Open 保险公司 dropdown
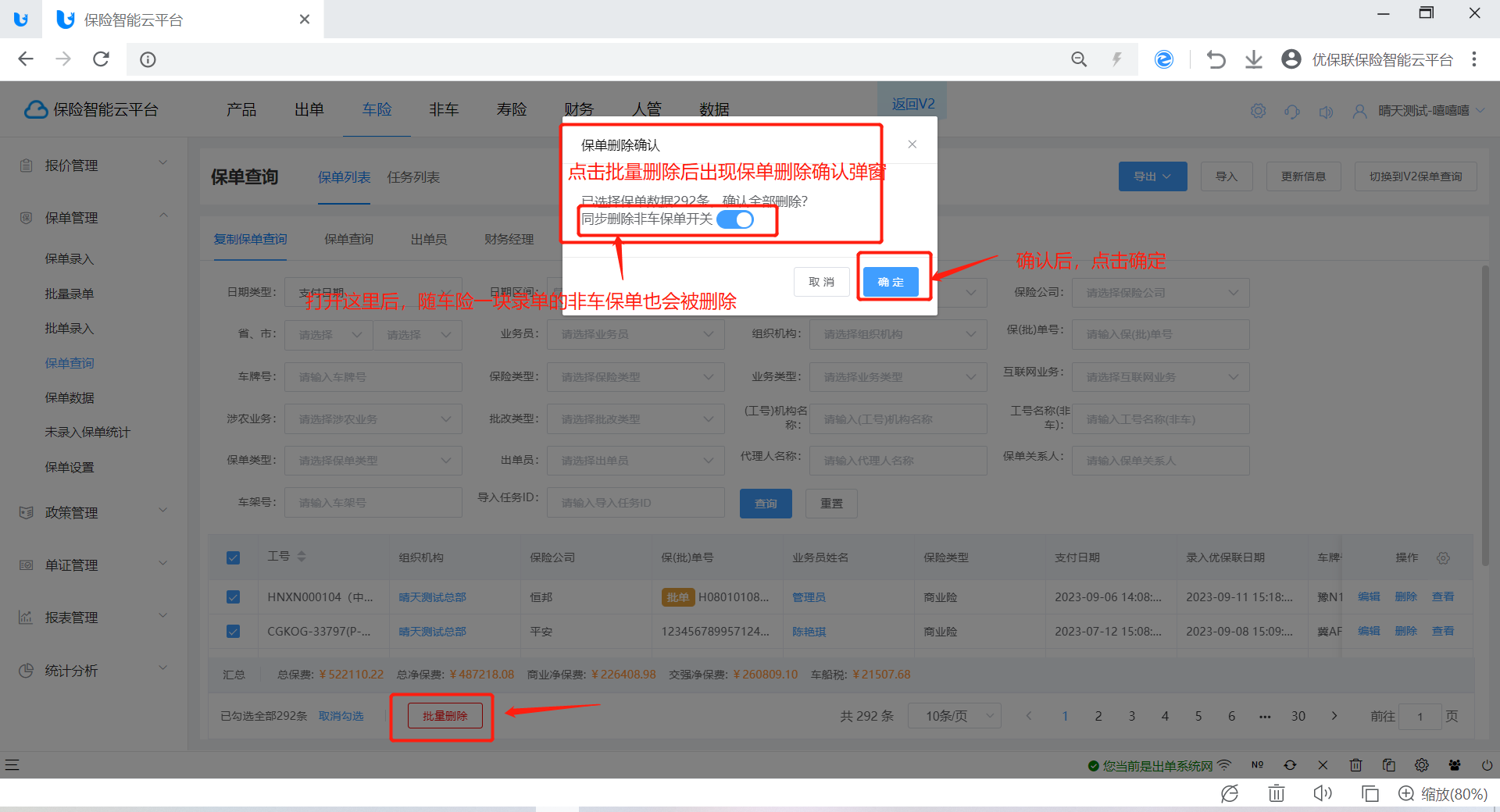1500x812 pixels. 1160,293
